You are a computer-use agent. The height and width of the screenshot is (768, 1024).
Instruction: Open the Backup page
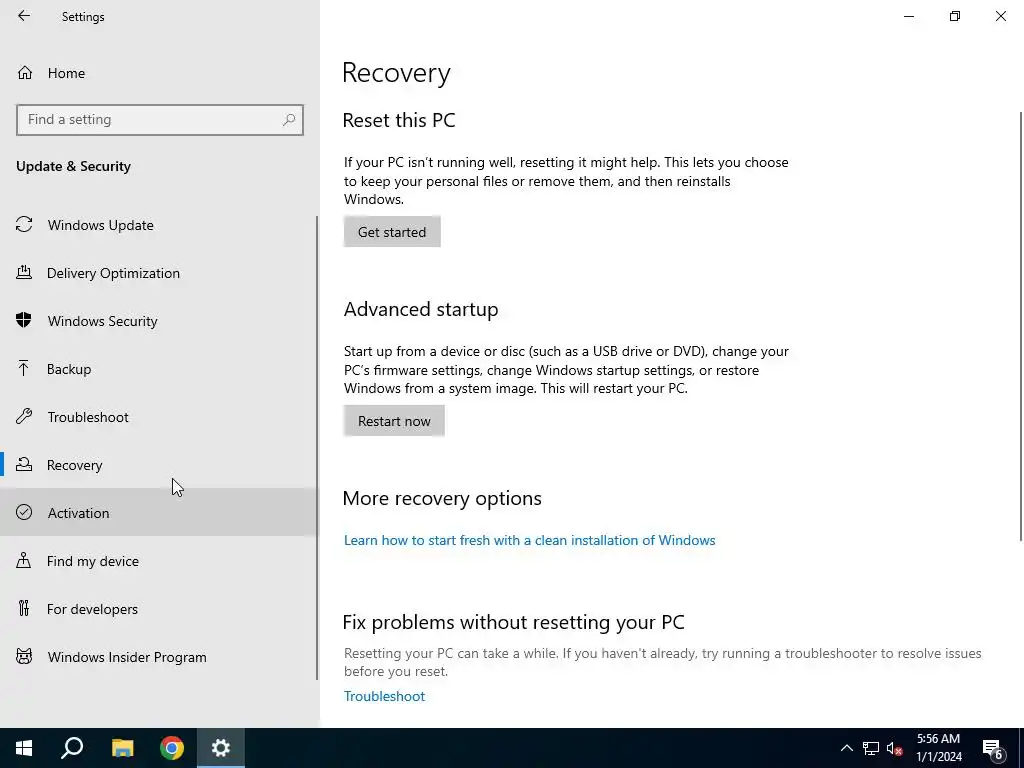[69, 369]
